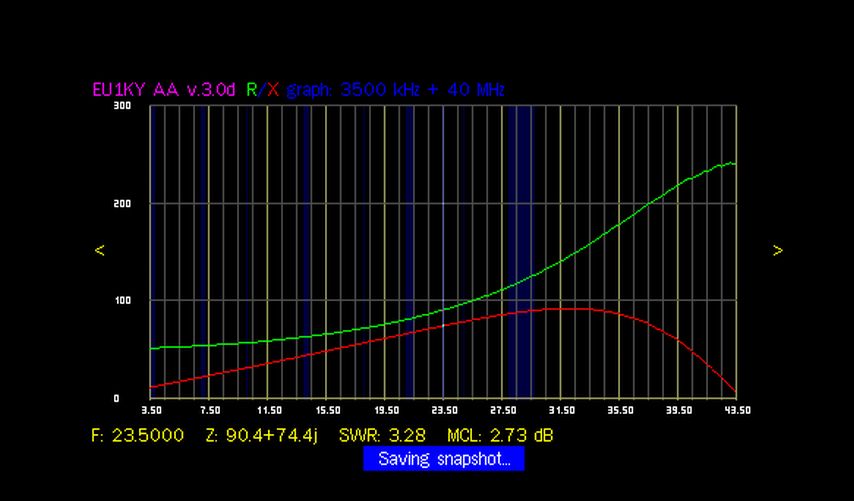Click the graph span text 3500 kHz + 40 MHz
854x501 pixels.
422,89
